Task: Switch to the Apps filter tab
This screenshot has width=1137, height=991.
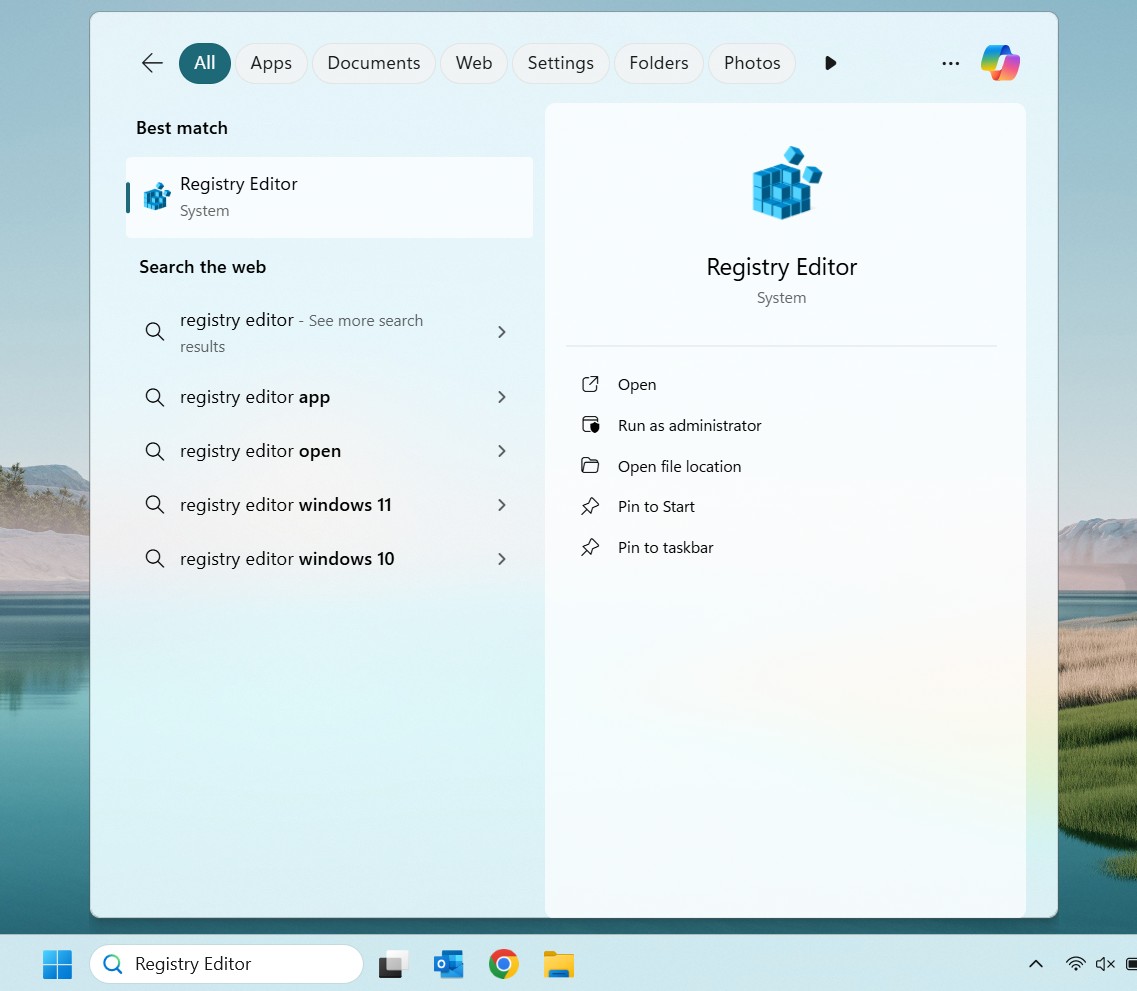Action: point(271,63)
